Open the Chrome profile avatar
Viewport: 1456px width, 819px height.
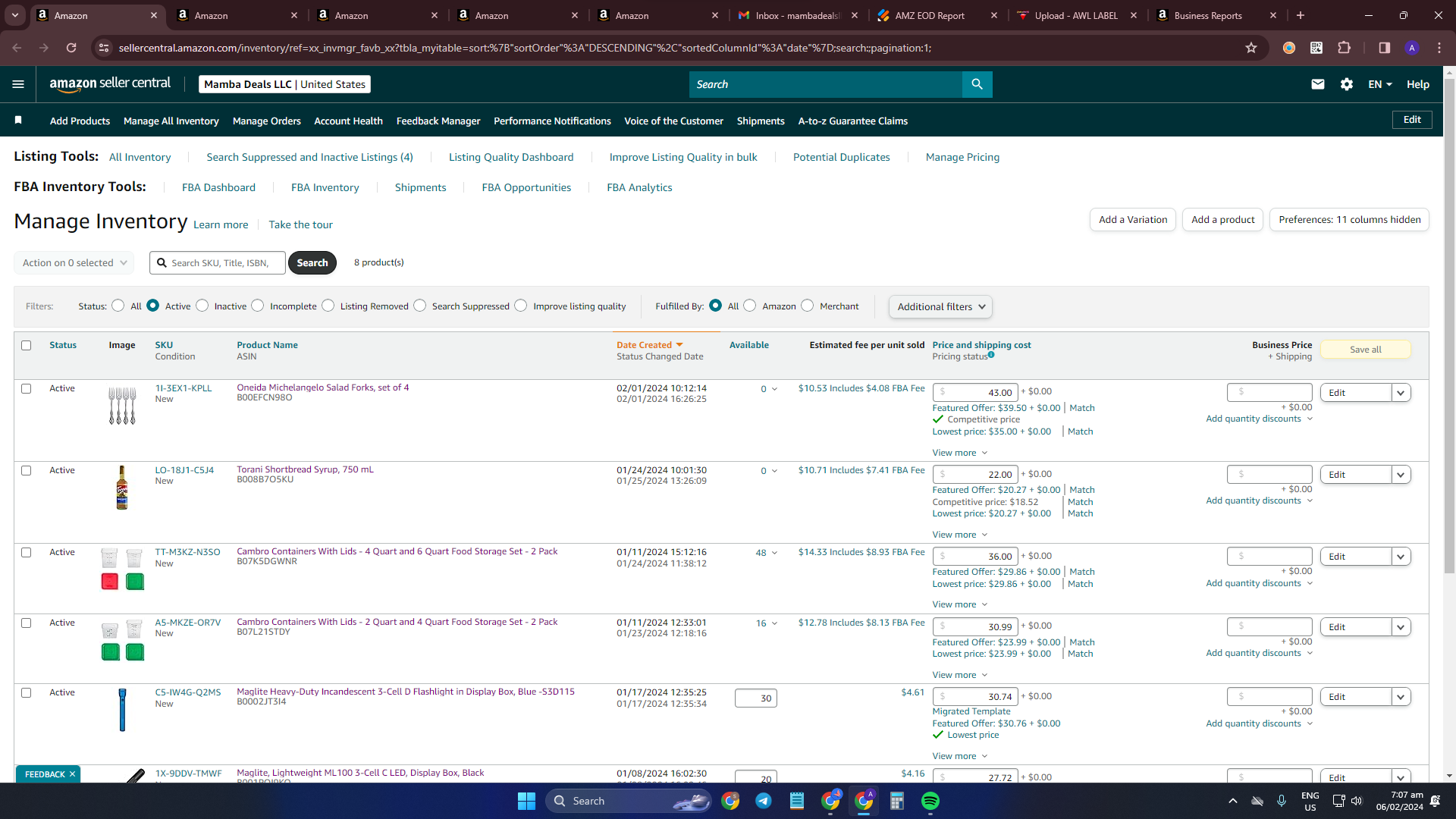tap(1412, 48)
